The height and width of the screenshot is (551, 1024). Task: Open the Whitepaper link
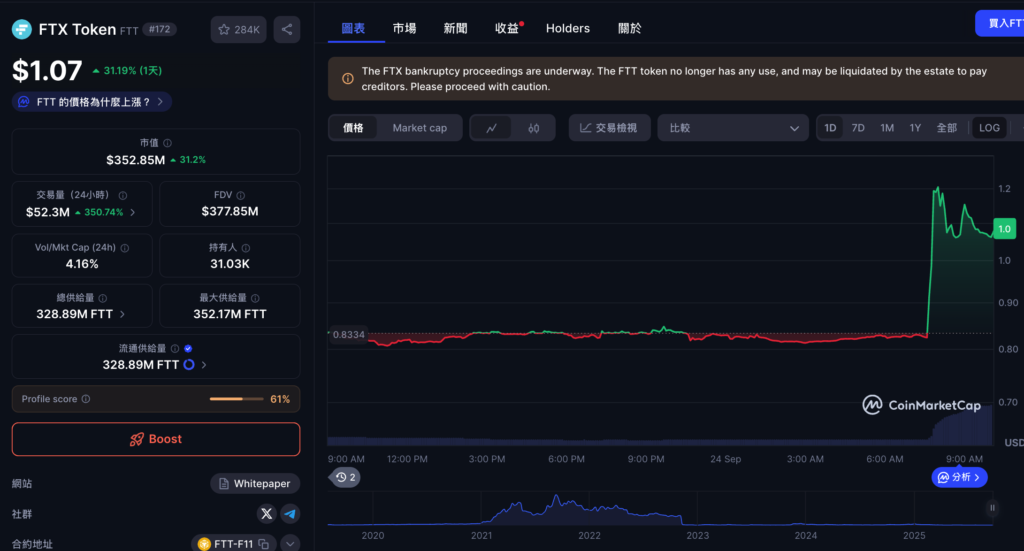[x=254, y=484]
